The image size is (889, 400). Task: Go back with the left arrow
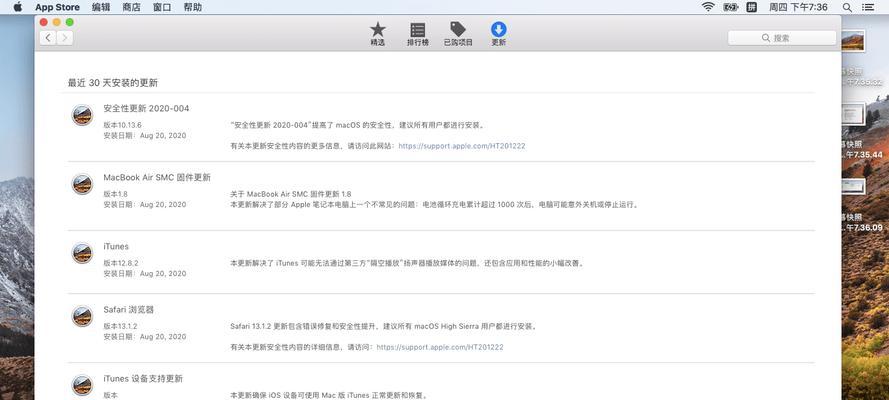[48, 38]
